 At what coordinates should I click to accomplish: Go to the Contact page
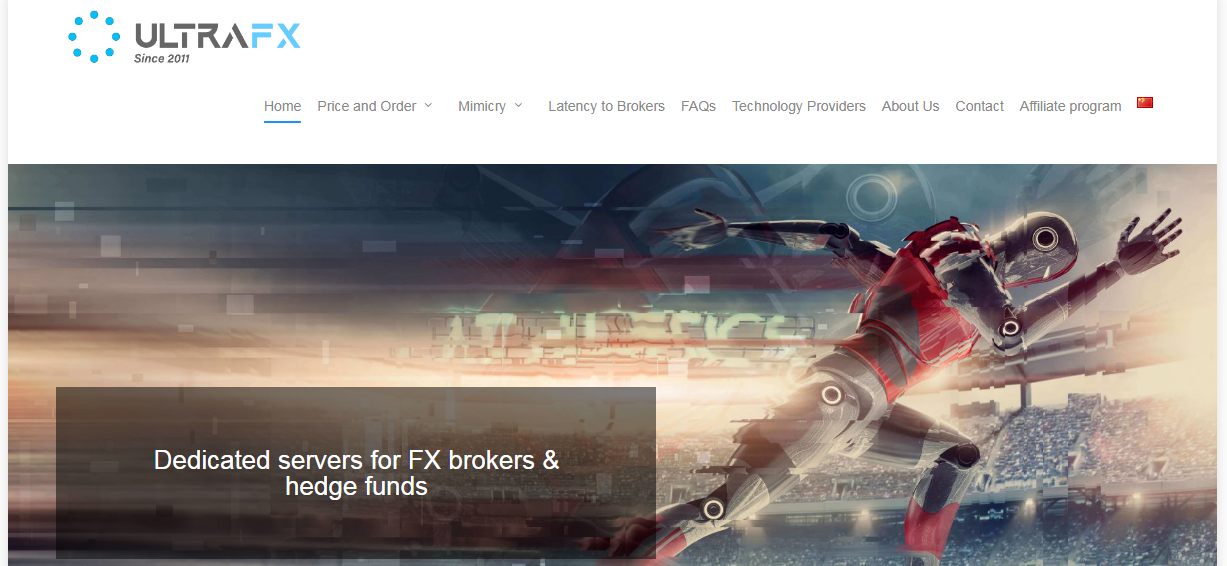[979, 106]
